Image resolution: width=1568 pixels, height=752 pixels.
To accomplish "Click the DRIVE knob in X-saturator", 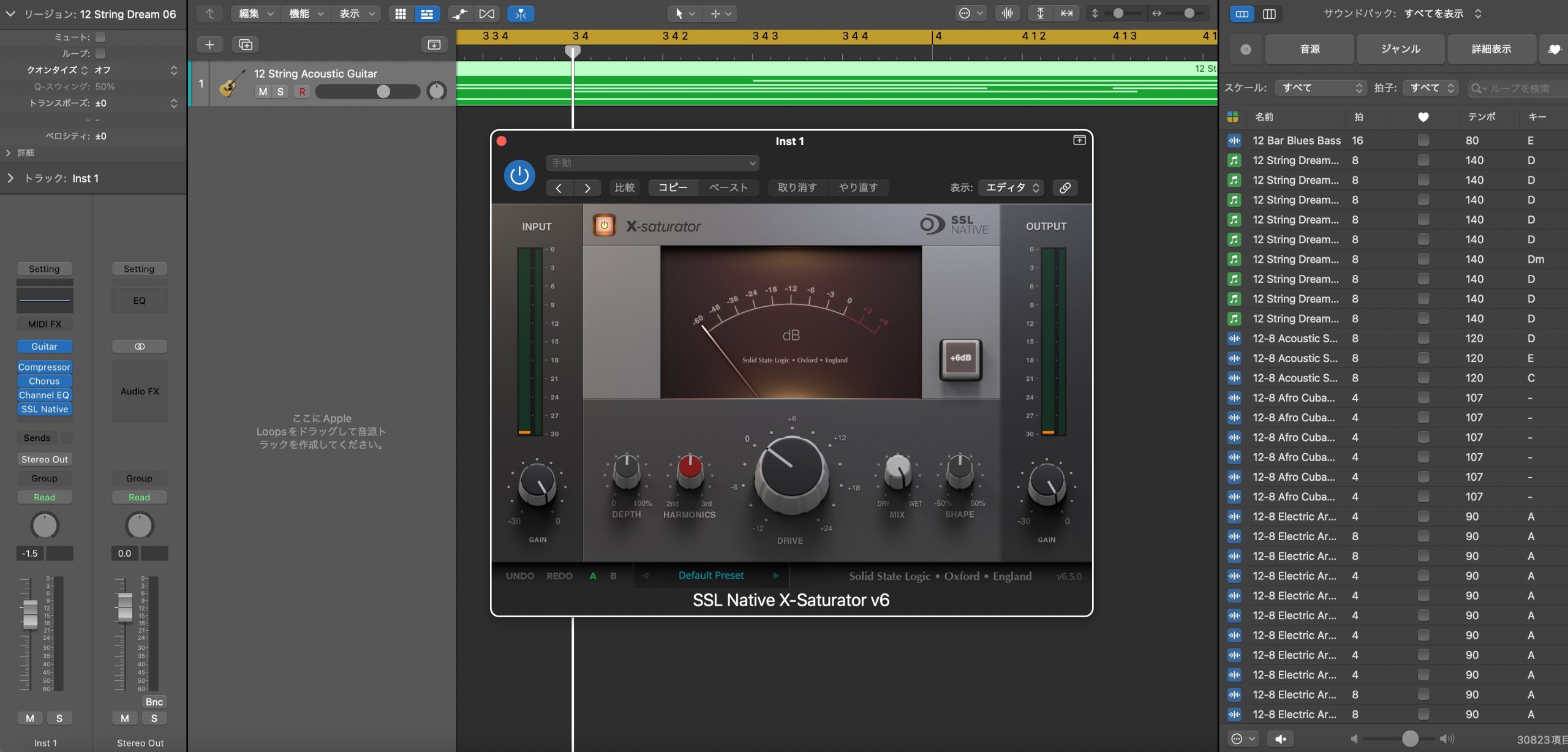I will [791, 475].
